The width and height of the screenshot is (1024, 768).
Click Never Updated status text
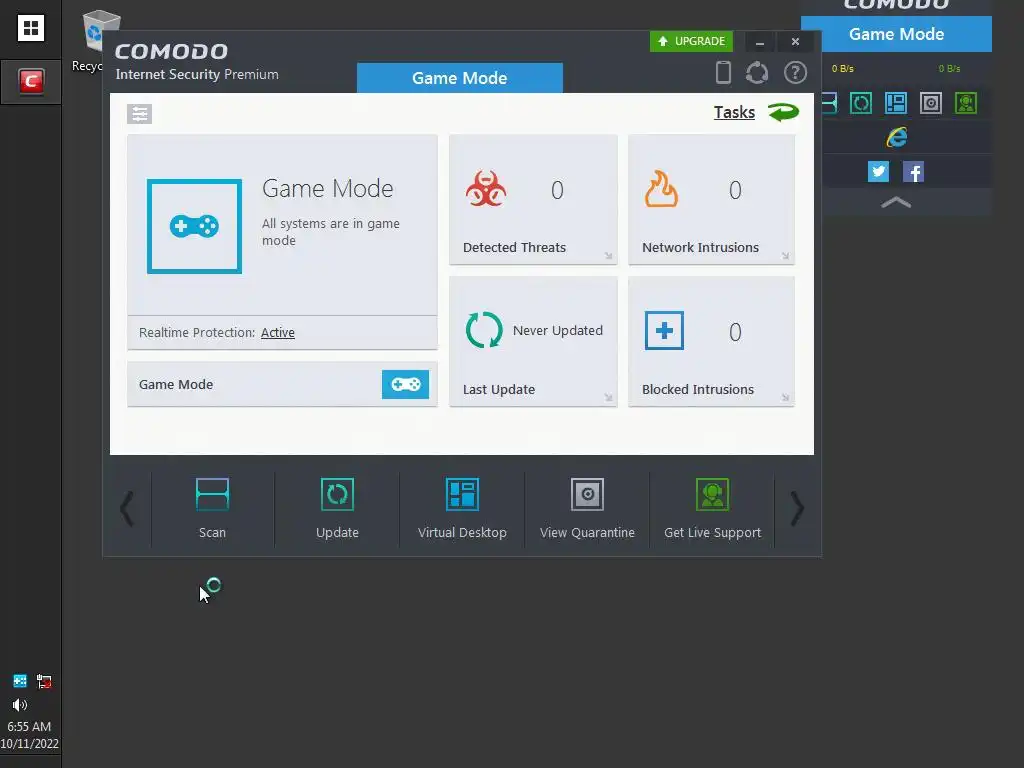558,330
